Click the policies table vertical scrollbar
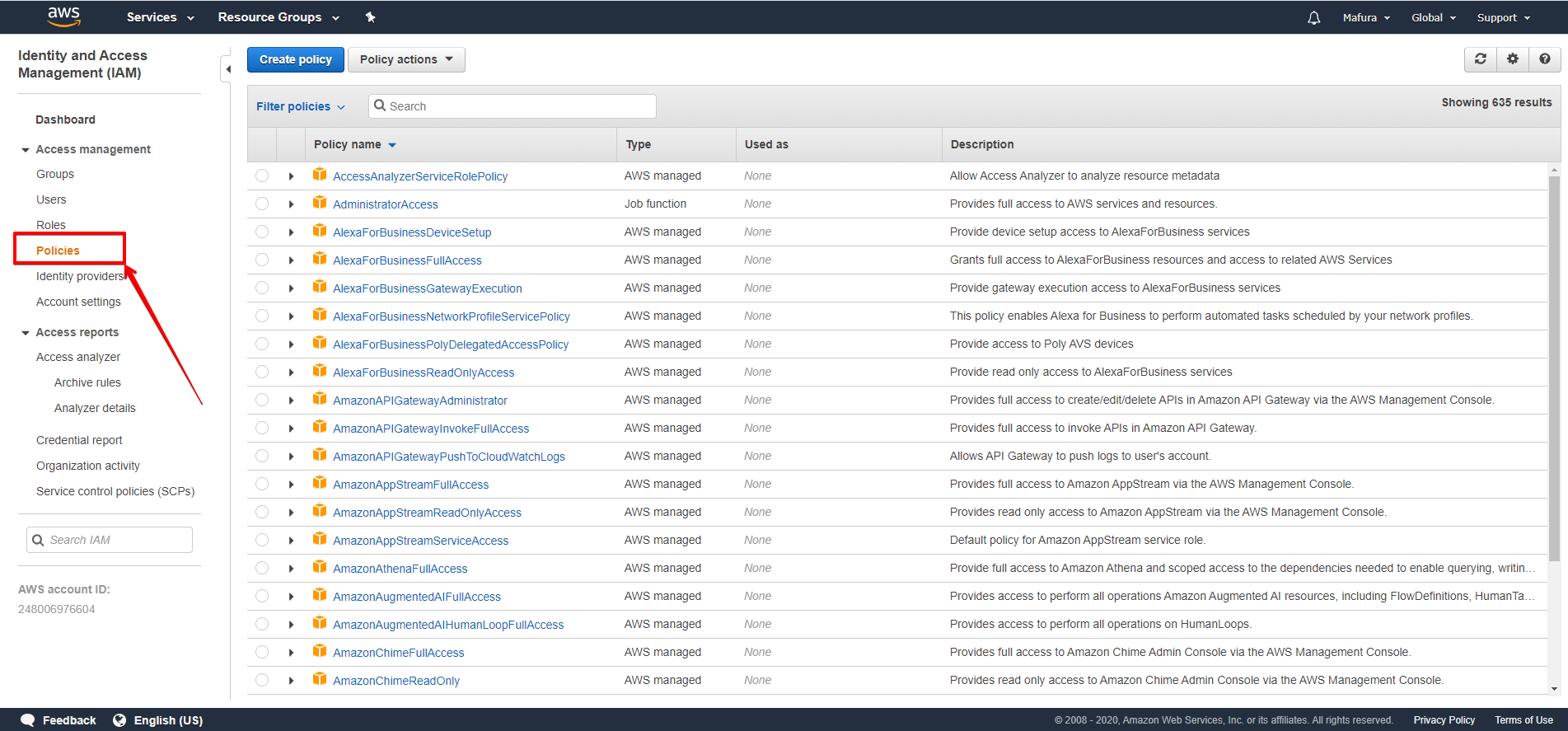1568x731 pixels. point(1554,369)
